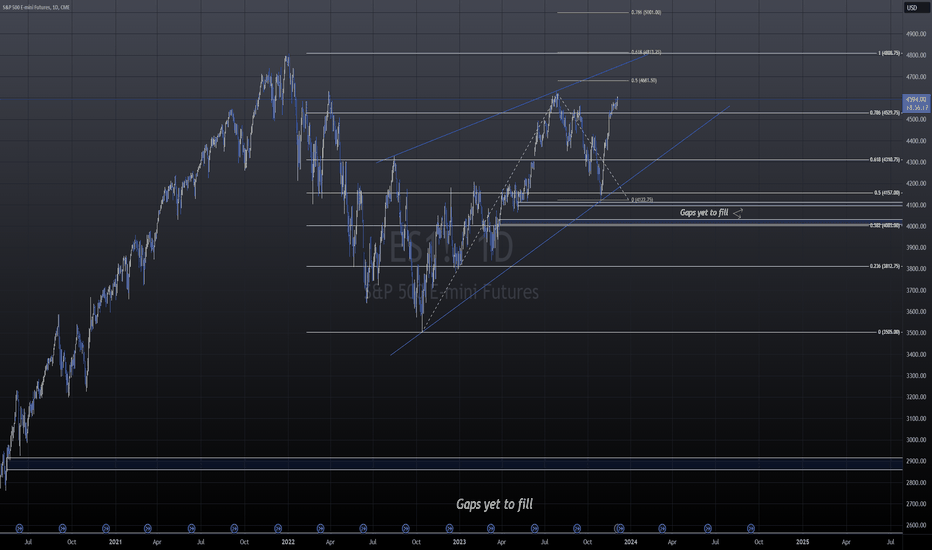Viewport: 932px width, 550px height.
Task: Click the double event marker before 2024
Action: pos(619,528)
